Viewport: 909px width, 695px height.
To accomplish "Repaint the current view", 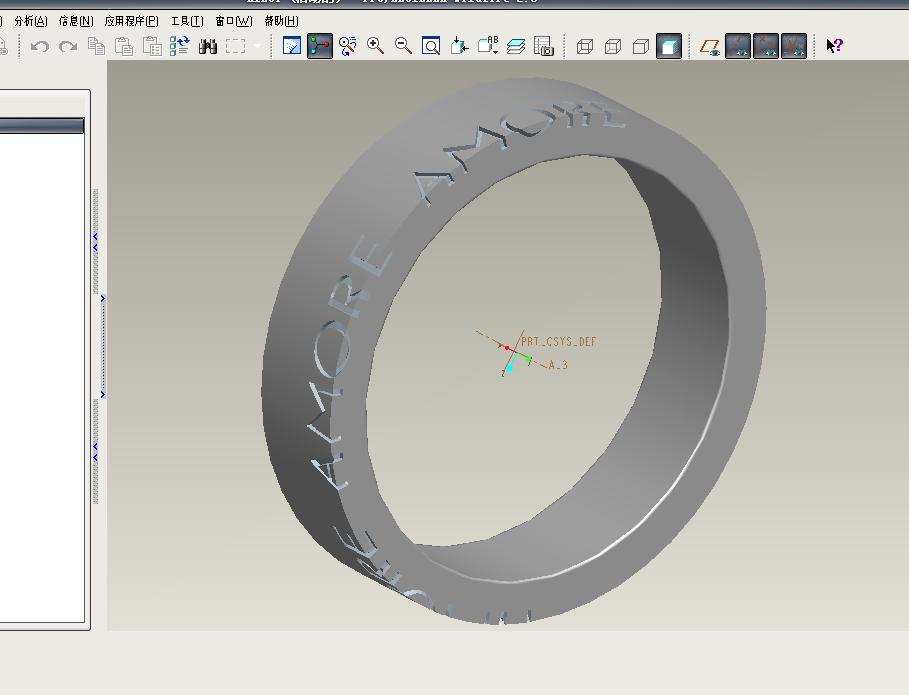I will [x=292, y=46].
